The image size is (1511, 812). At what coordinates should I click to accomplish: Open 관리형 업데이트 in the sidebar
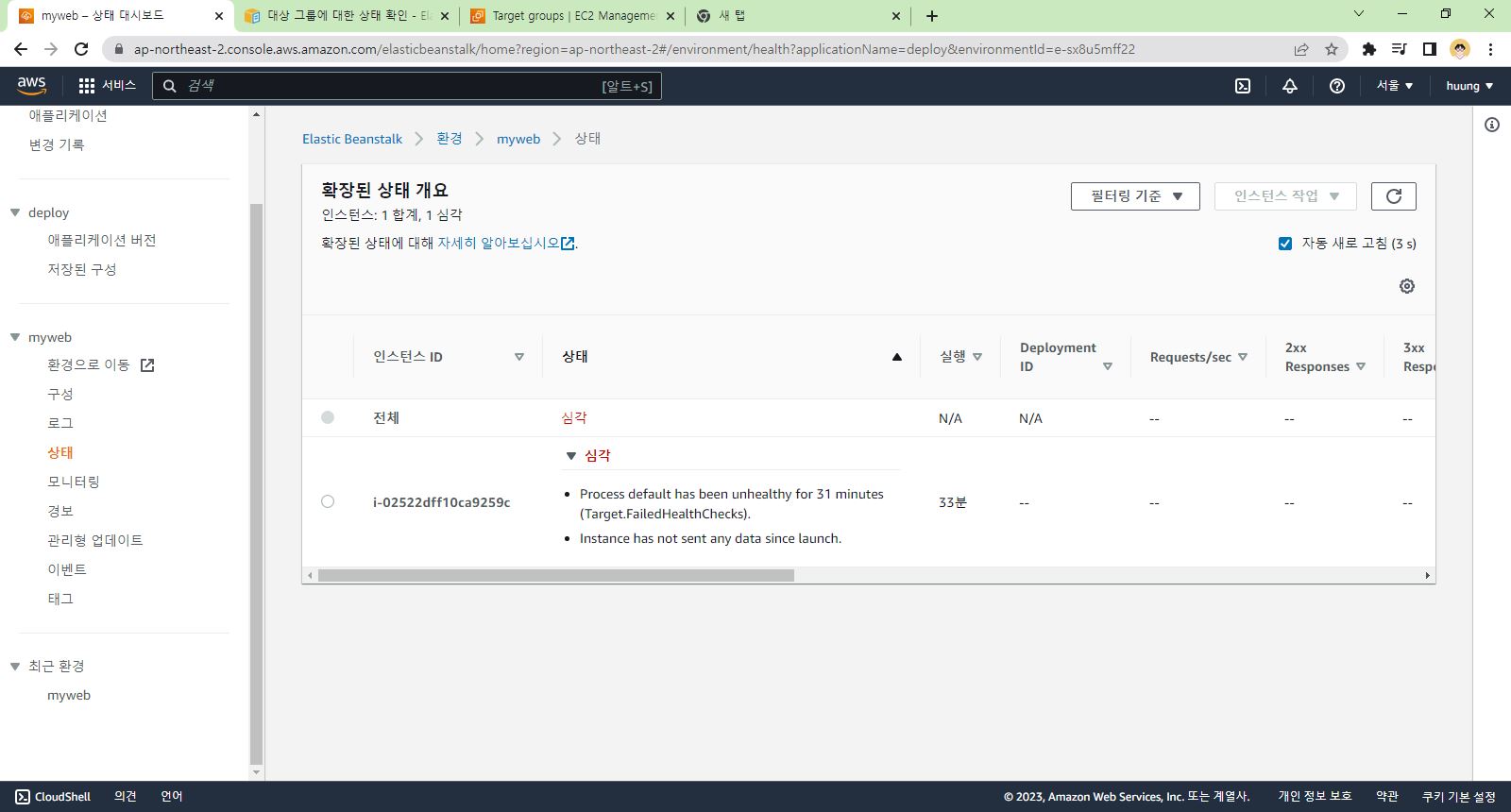(95, 541)
